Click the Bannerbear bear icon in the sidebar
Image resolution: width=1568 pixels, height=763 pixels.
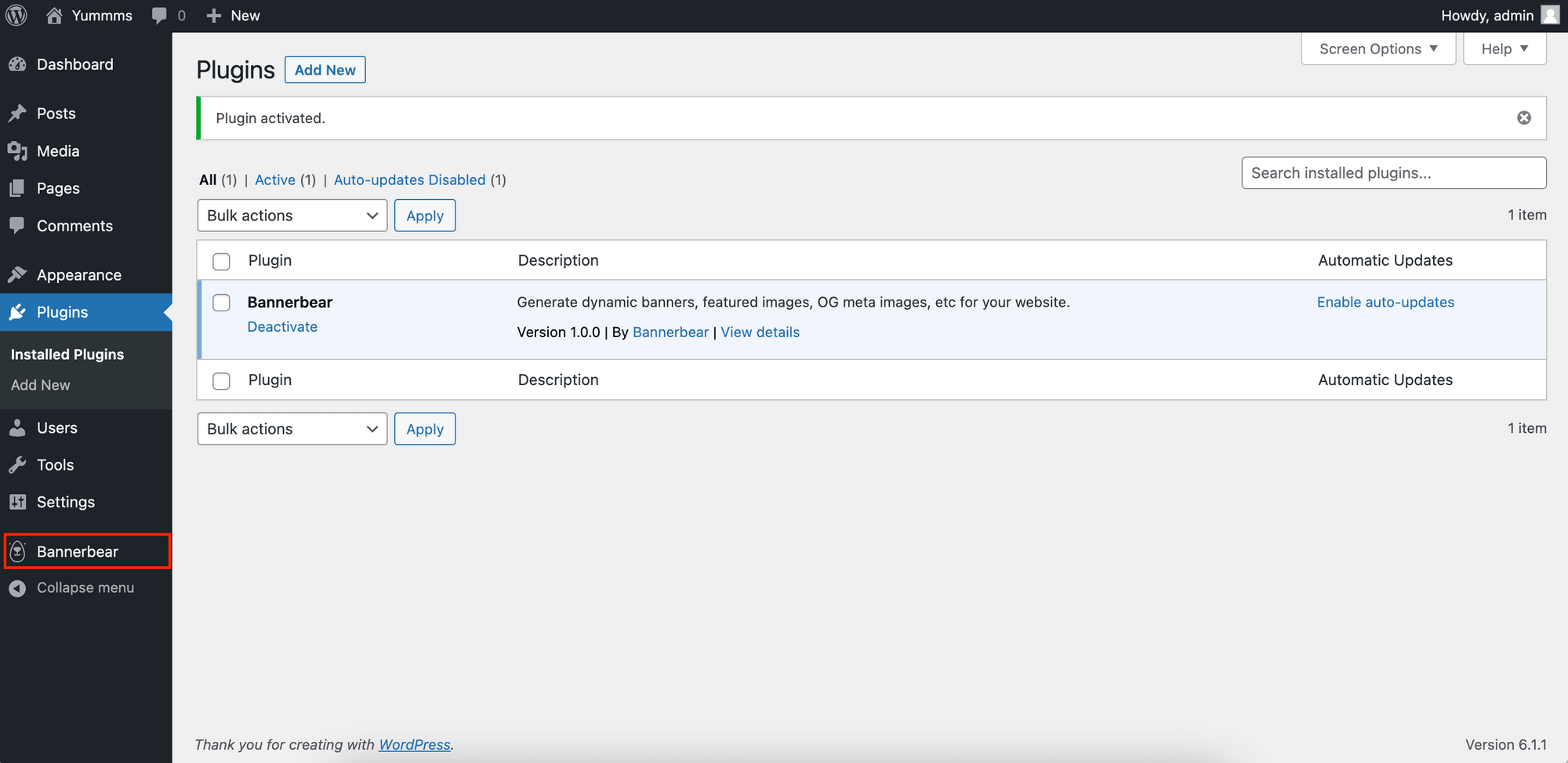pos(18,551)
